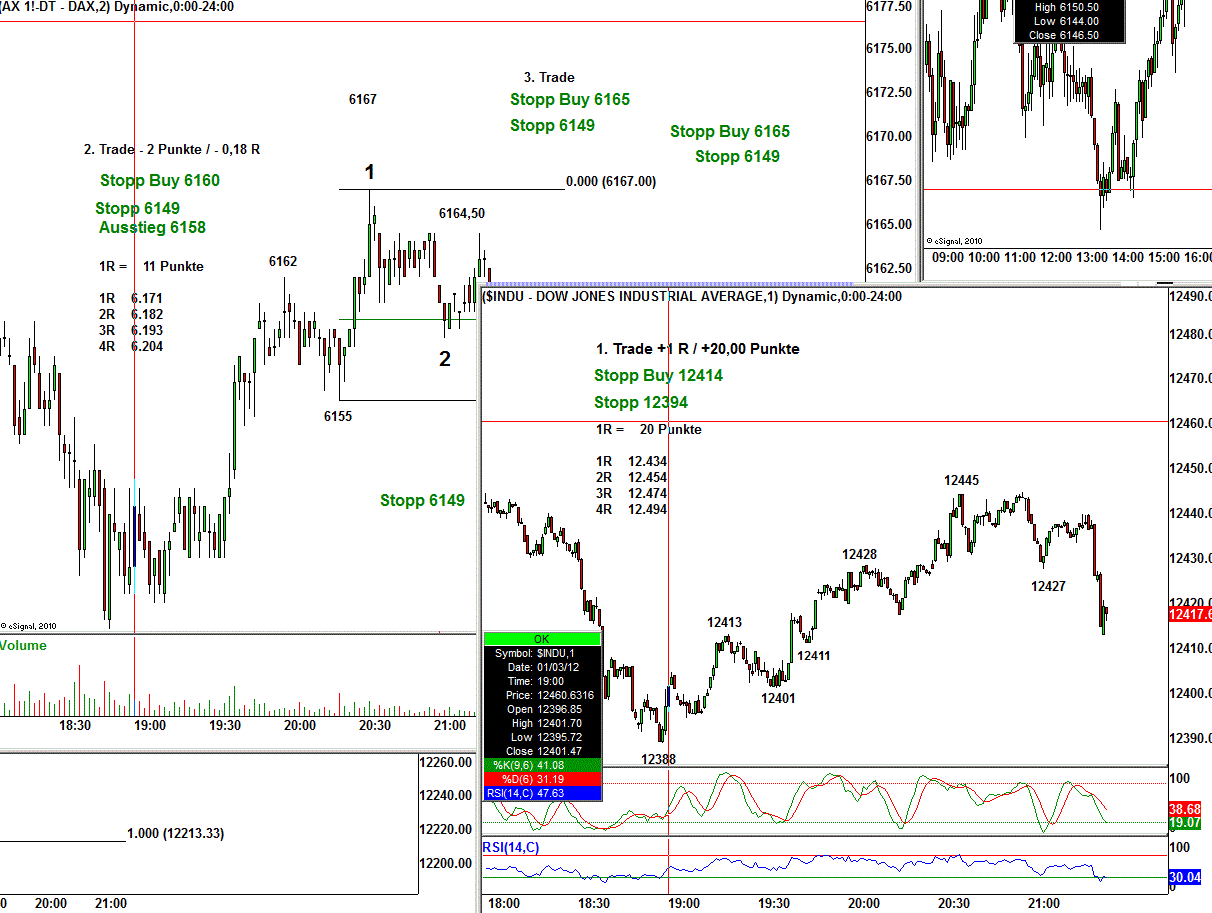Select the '3. Trade' text label

click(549, 77)
